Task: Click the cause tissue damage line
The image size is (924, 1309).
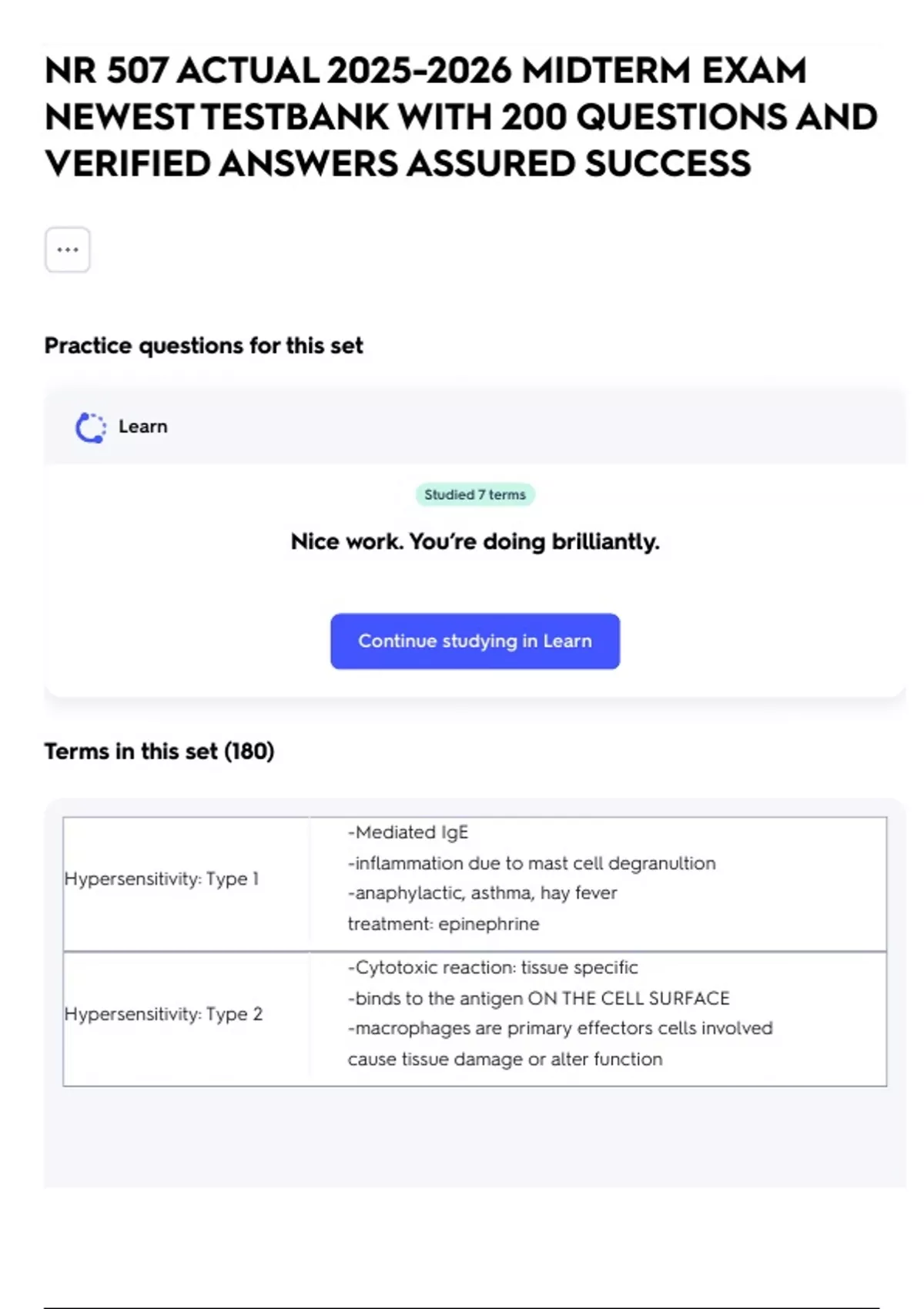Action: (x=505, y=1059)
